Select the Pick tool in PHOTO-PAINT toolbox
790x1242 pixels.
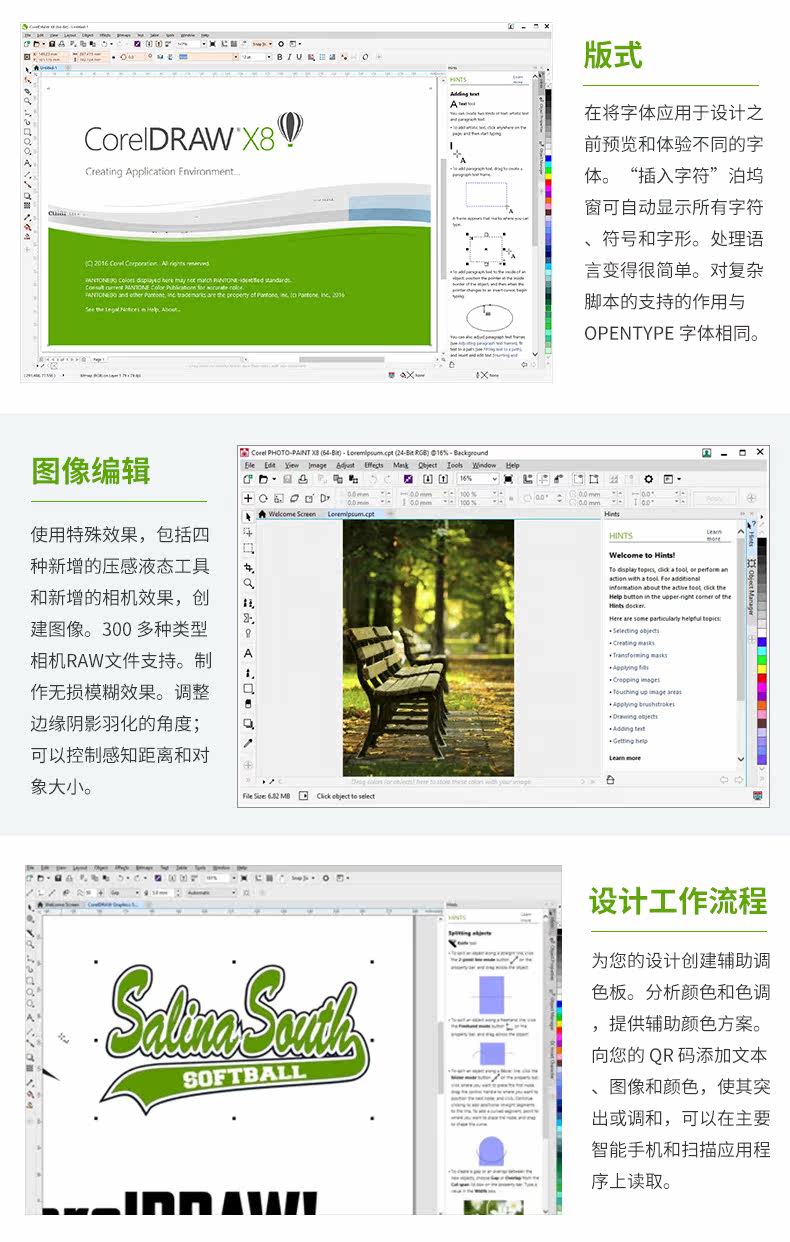pyautogui.click(x=248, y=516)
